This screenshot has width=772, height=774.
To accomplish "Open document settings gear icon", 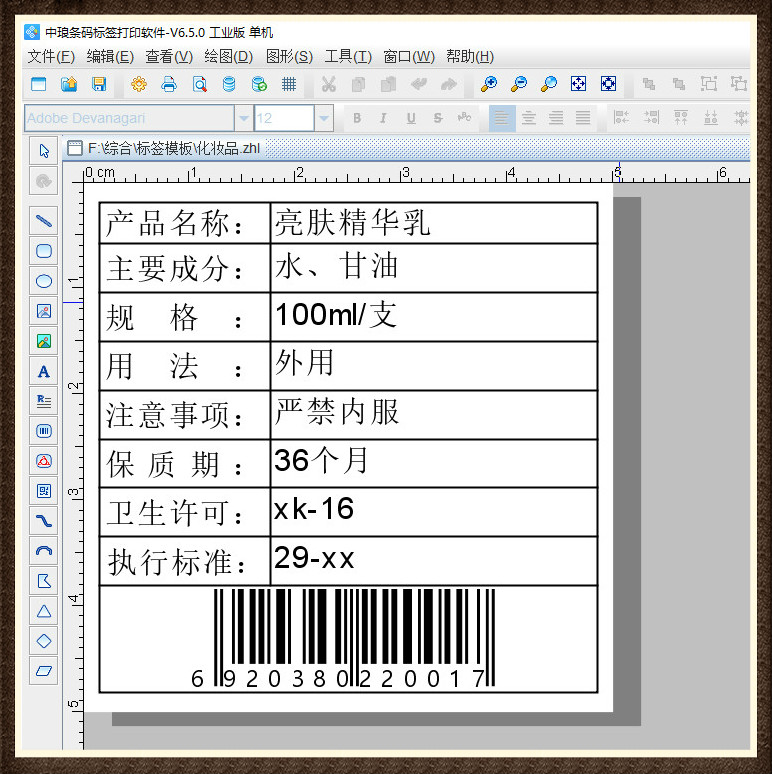I will [x=139, y=84].
